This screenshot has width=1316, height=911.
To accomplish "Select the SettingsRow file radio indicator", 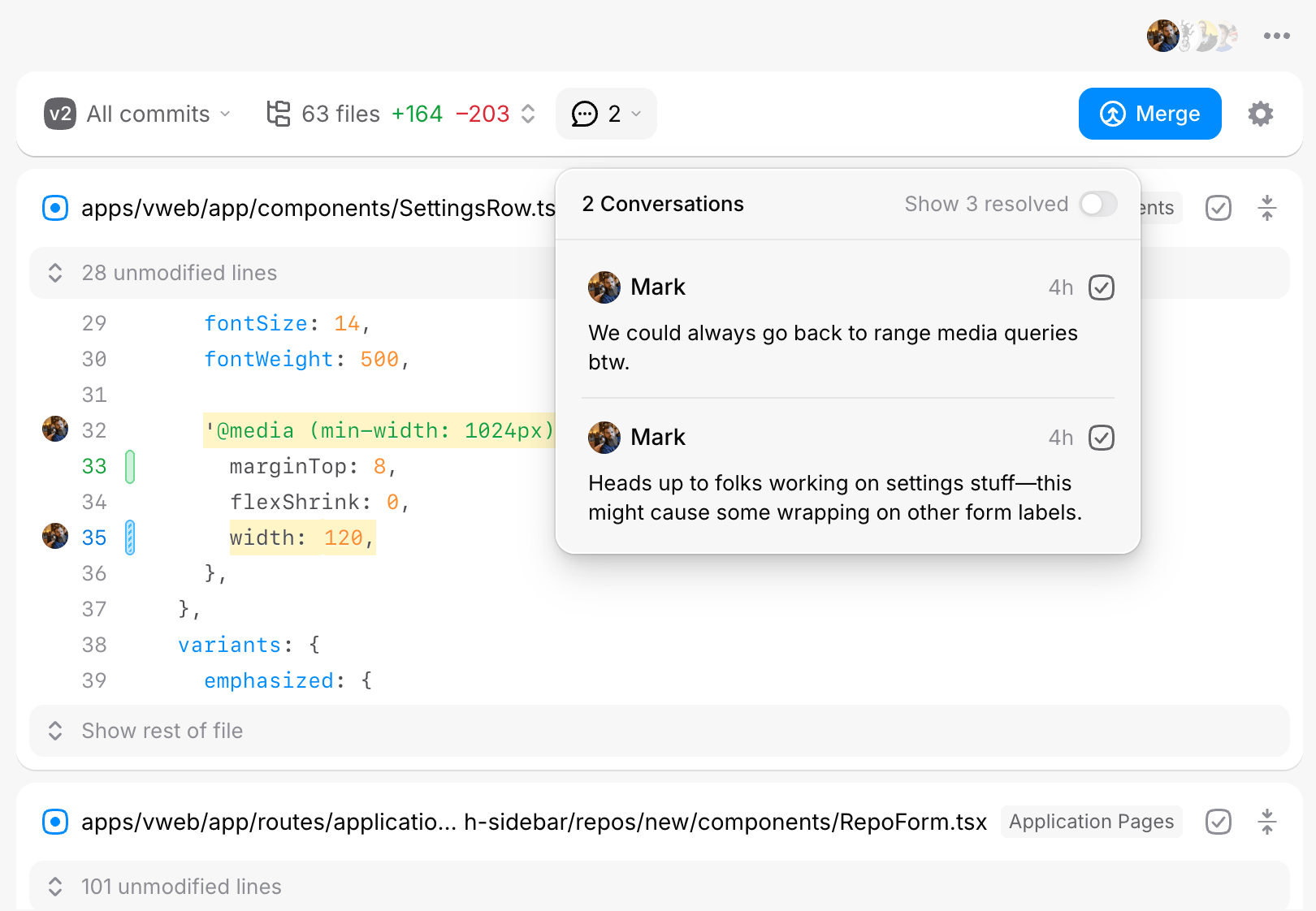I will point(55,208).
